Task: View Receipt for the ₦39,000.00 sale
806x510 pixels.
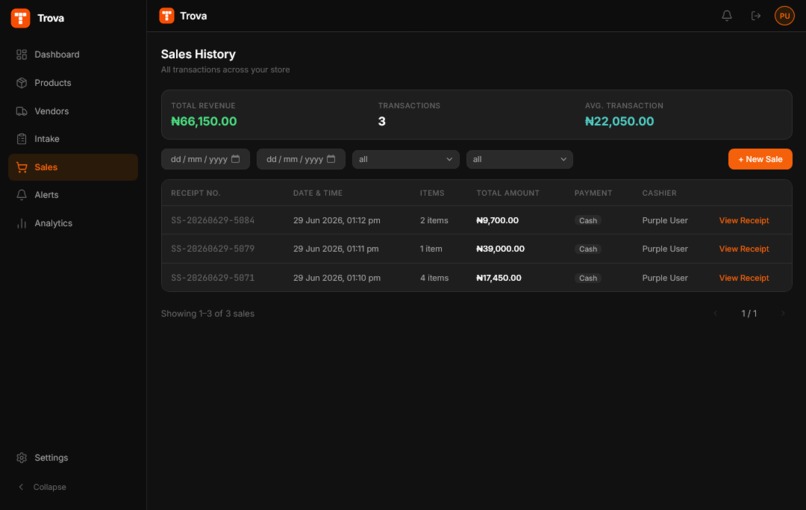Action: [744, 249]
